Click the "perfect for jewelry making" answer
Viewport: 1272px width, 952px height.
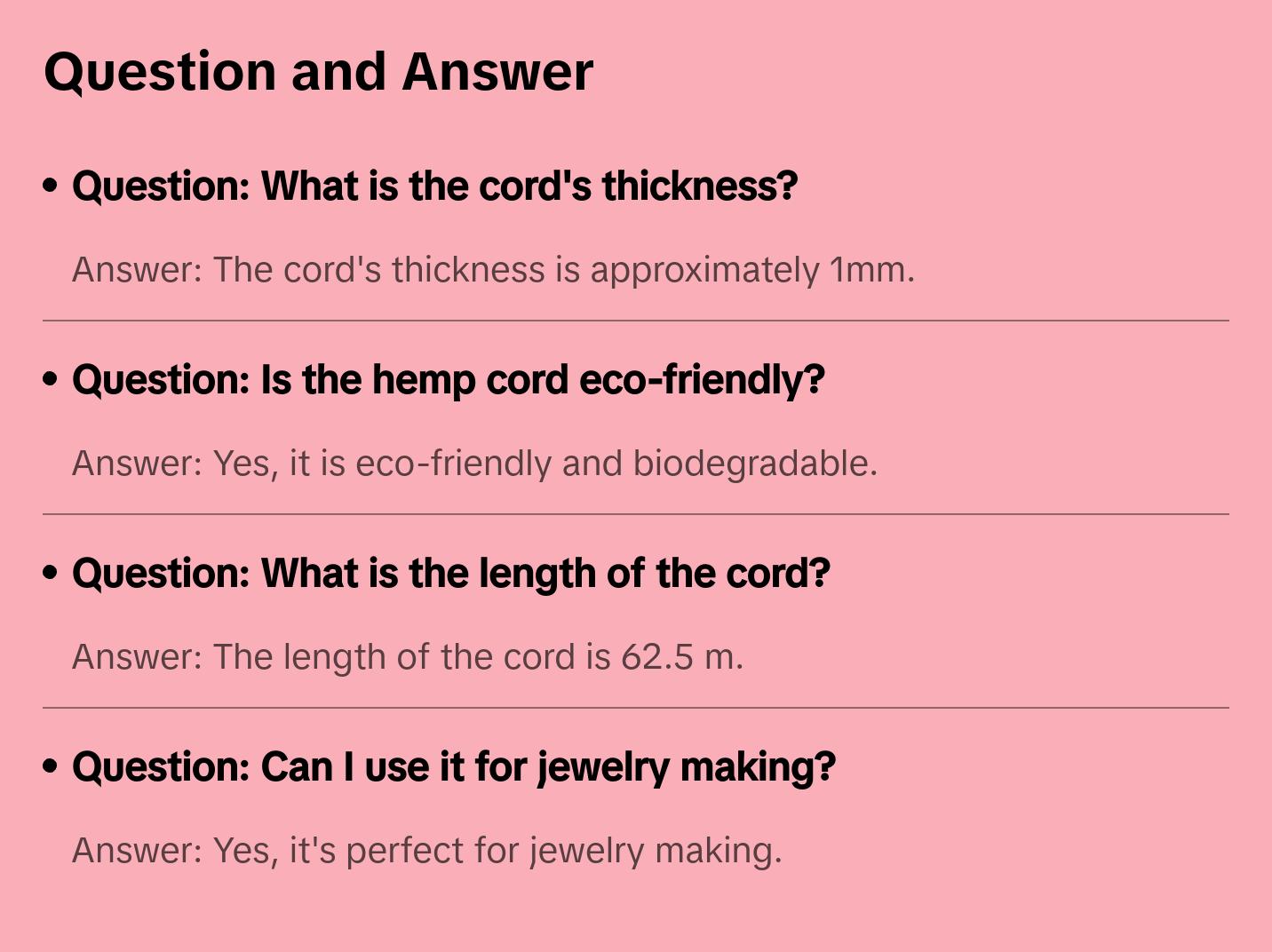[426, 851]
